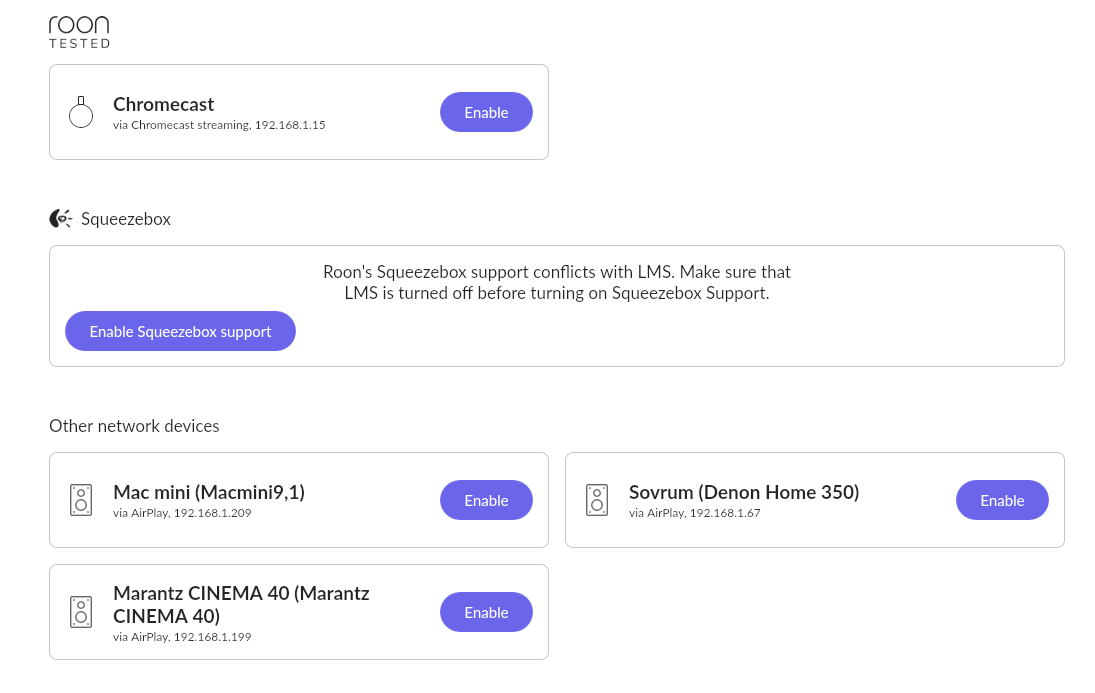1095x693 pixels.
Task: Click the Mac mini (Macmini9,1) title
Action: [x=209, y=493]
